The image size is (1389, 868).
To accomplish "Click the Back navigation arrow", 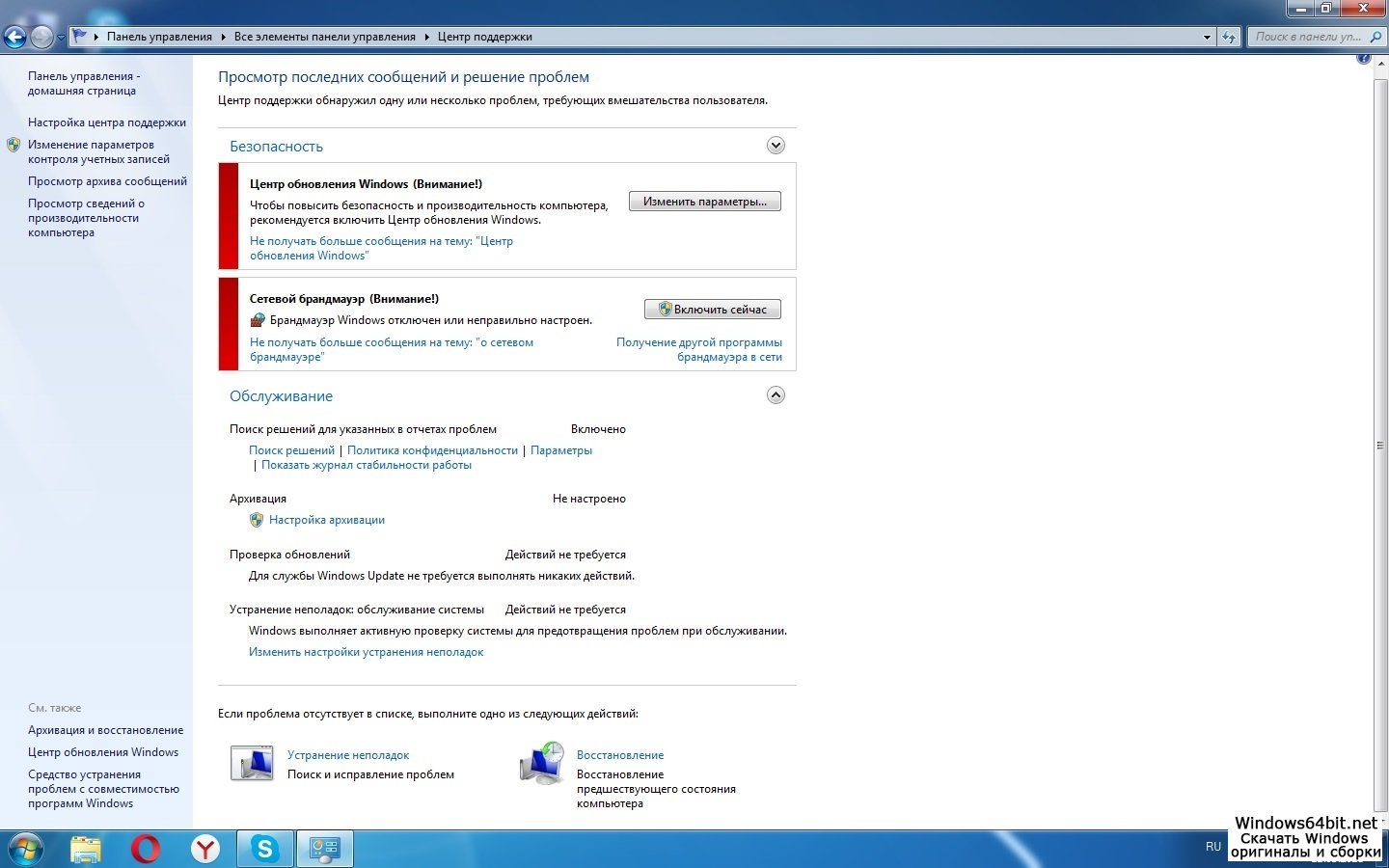I will click(x=14, y=38).
